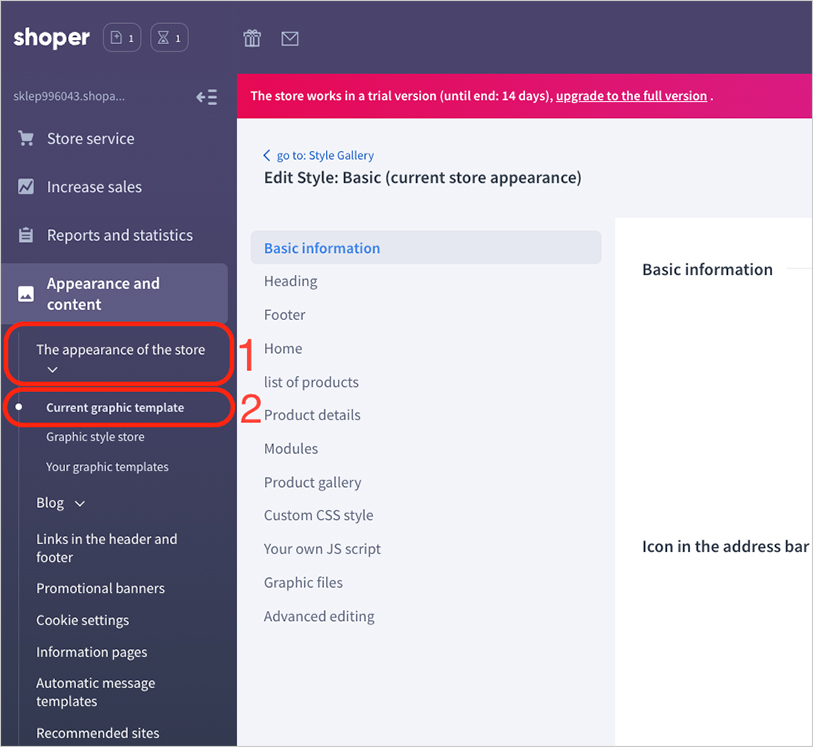
Task: Switch to Product gallery tab
Action: coord(313,482)
